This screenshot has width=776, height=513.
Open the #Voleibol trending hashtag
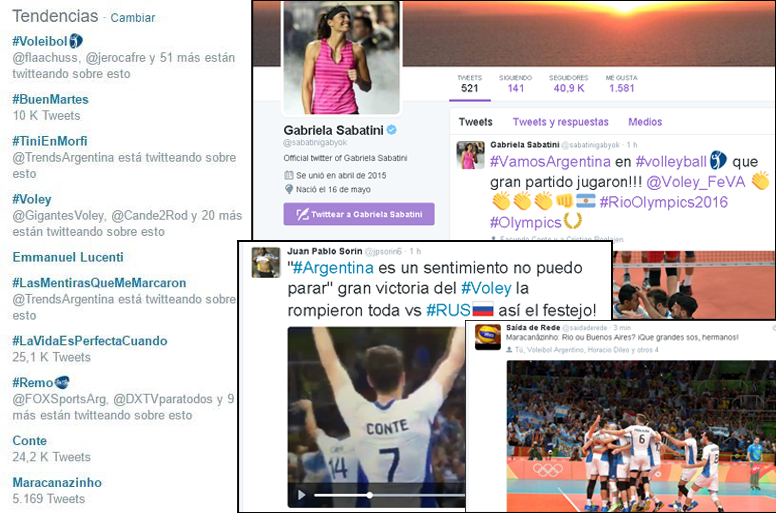coord(40,41)
